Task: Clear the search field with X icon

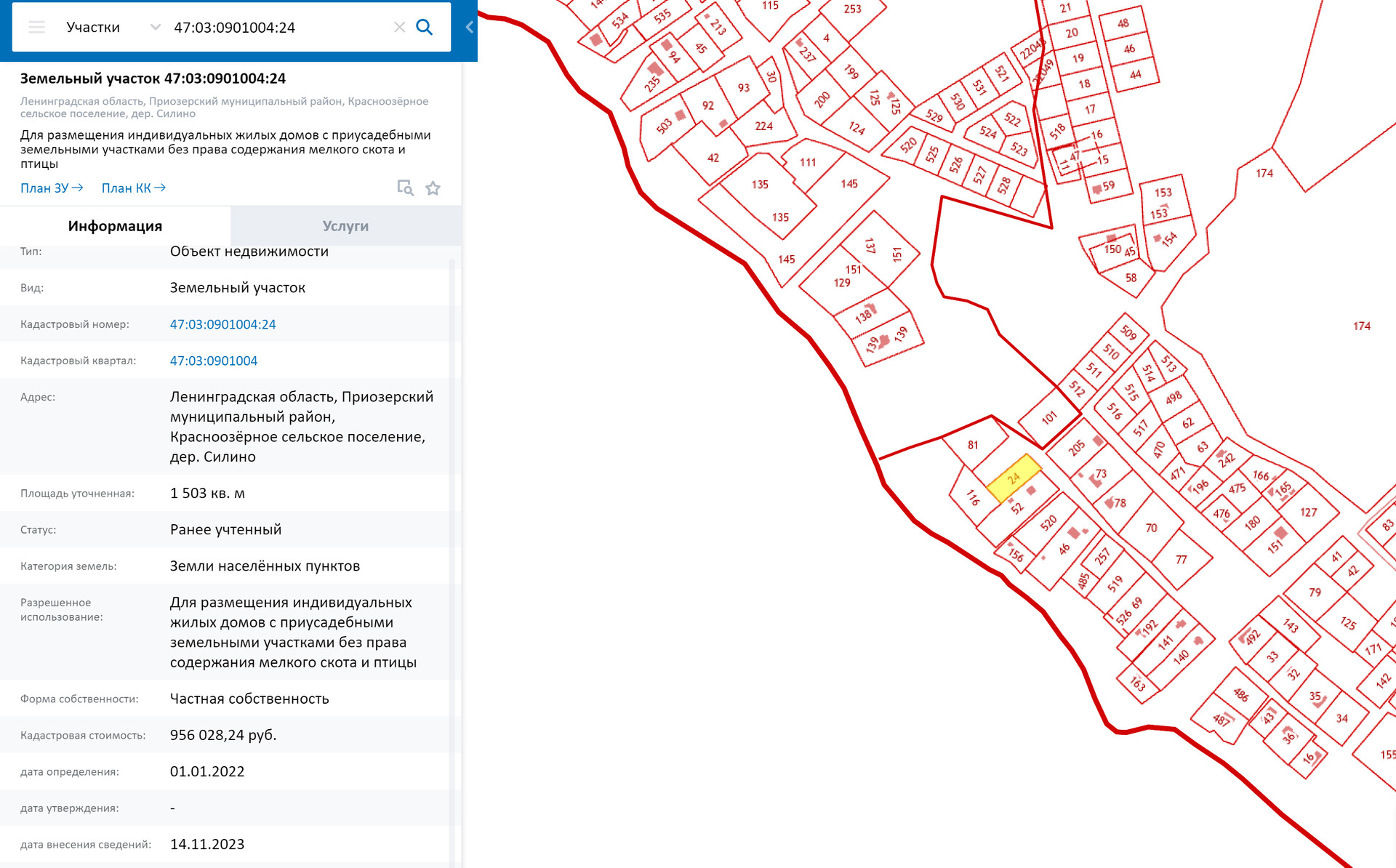Action: point(399,28)
